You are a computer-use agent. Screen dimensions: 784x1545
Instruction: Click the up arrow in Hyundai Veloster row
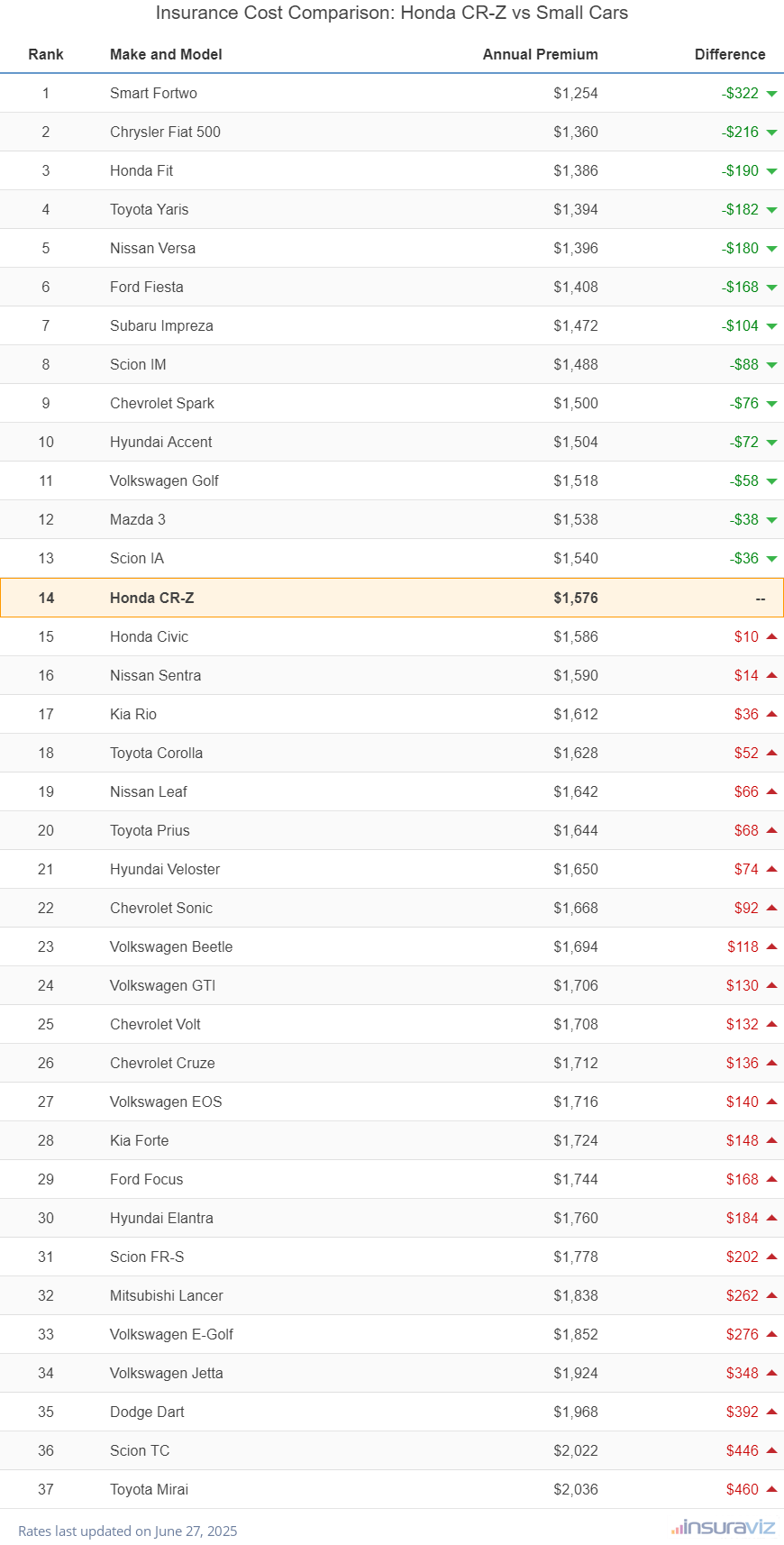pyautogui.click(x=771, y=869)
